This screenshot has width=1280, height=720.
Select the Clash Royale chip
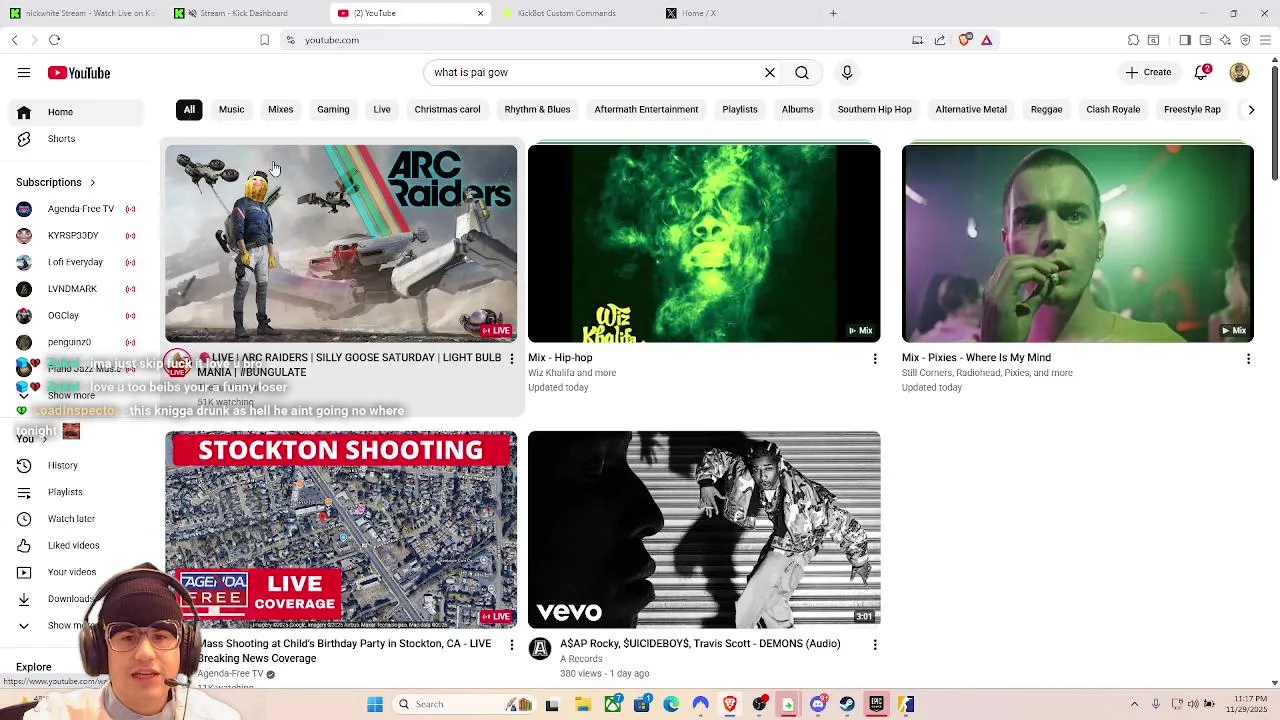pyautogui.click(x=1113, y=110)
